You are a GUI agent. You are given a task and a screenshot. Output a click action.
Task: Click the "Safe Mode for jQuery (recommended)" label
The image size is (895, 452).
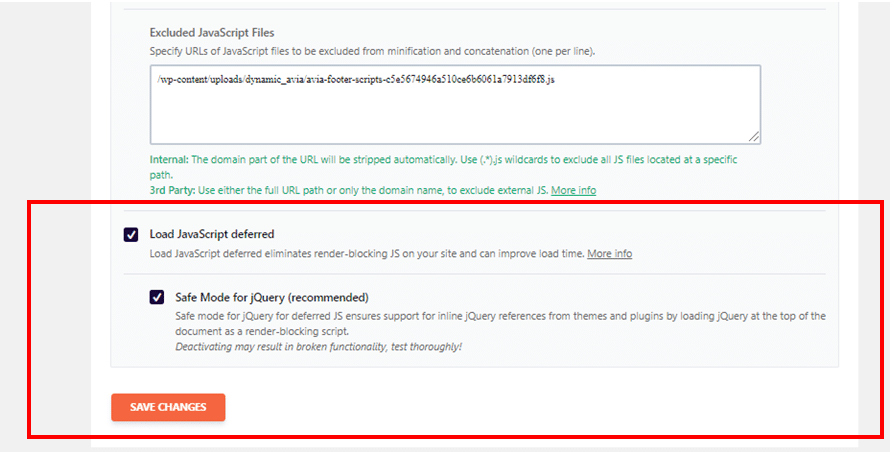[x=272, y=297]
